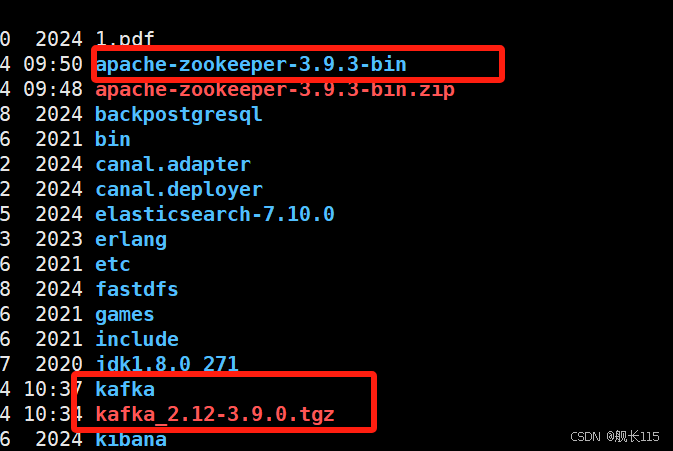Click the backpostgresql directory entry

coord(179,115)
